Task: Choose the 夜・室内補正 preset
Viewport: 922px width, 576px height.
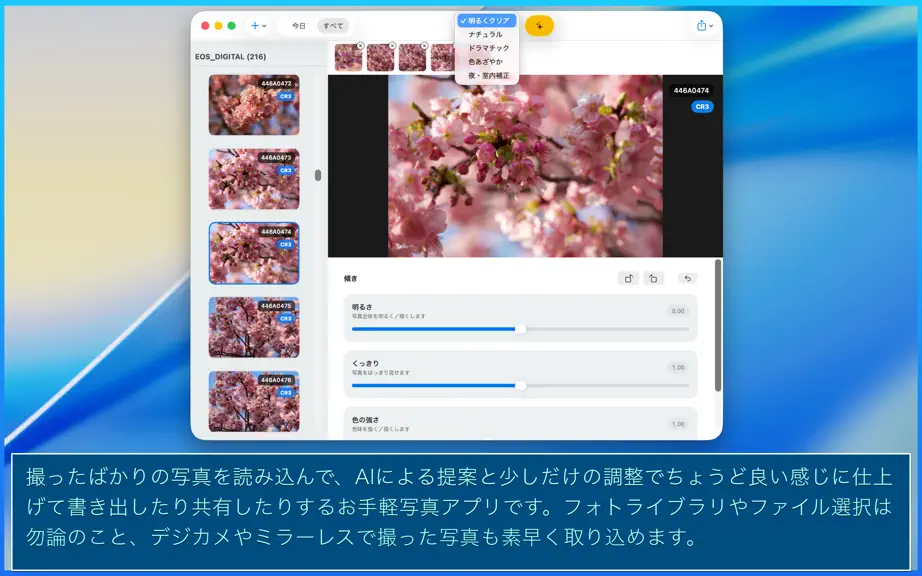Action: tap(488, 76)
